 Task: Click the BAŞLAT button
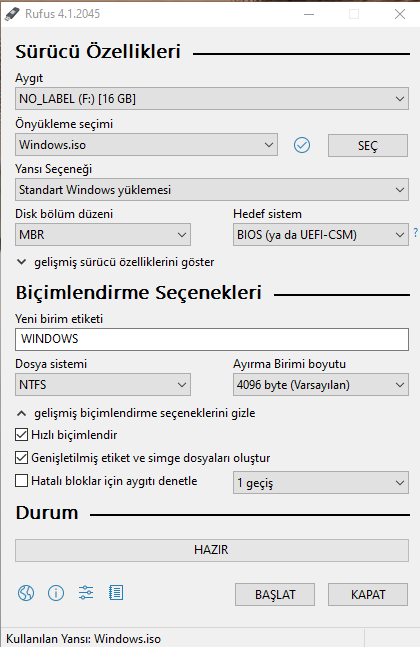pos(275,594)
